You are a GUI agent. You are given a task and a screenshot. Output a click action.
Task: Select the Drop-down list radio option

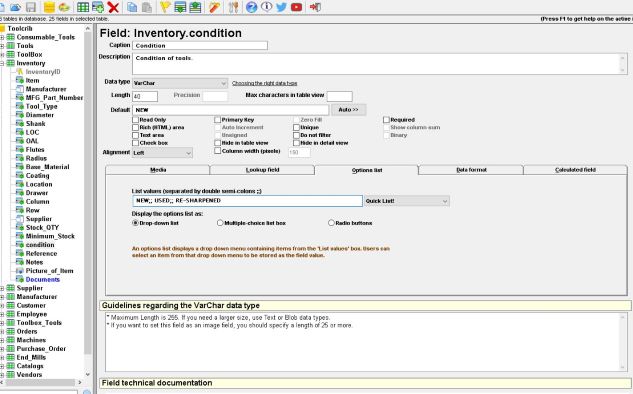(x=135, y=223)
